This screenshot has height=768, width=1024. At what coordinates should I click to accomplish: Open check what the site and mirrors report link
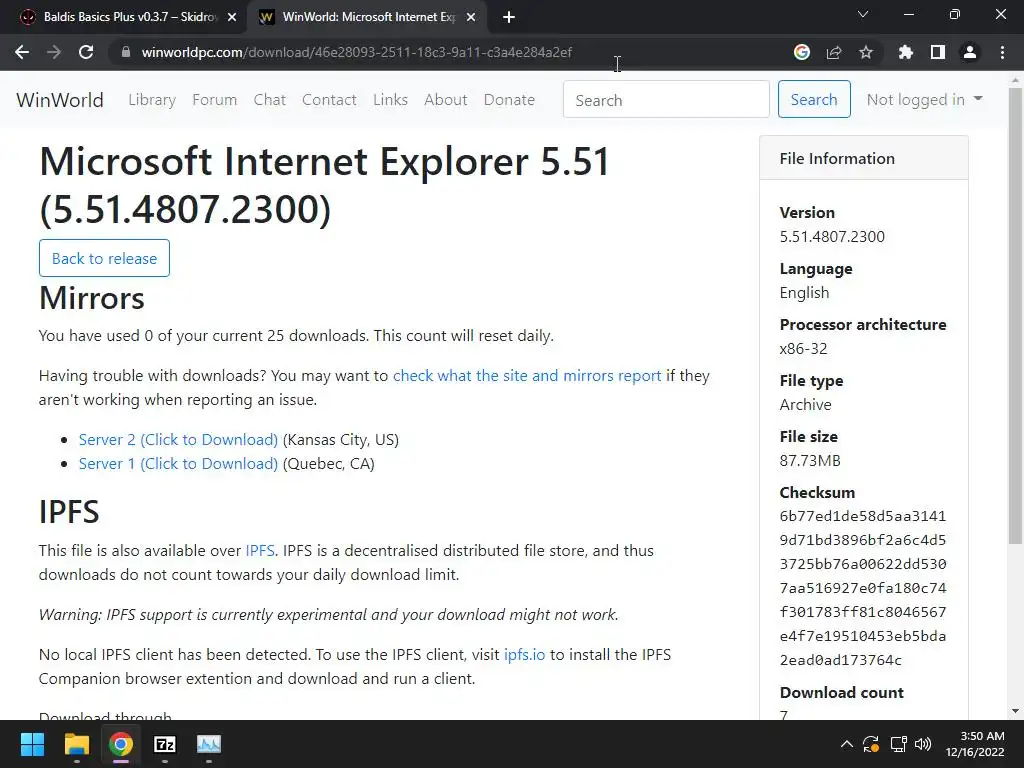tap(527, 376)
